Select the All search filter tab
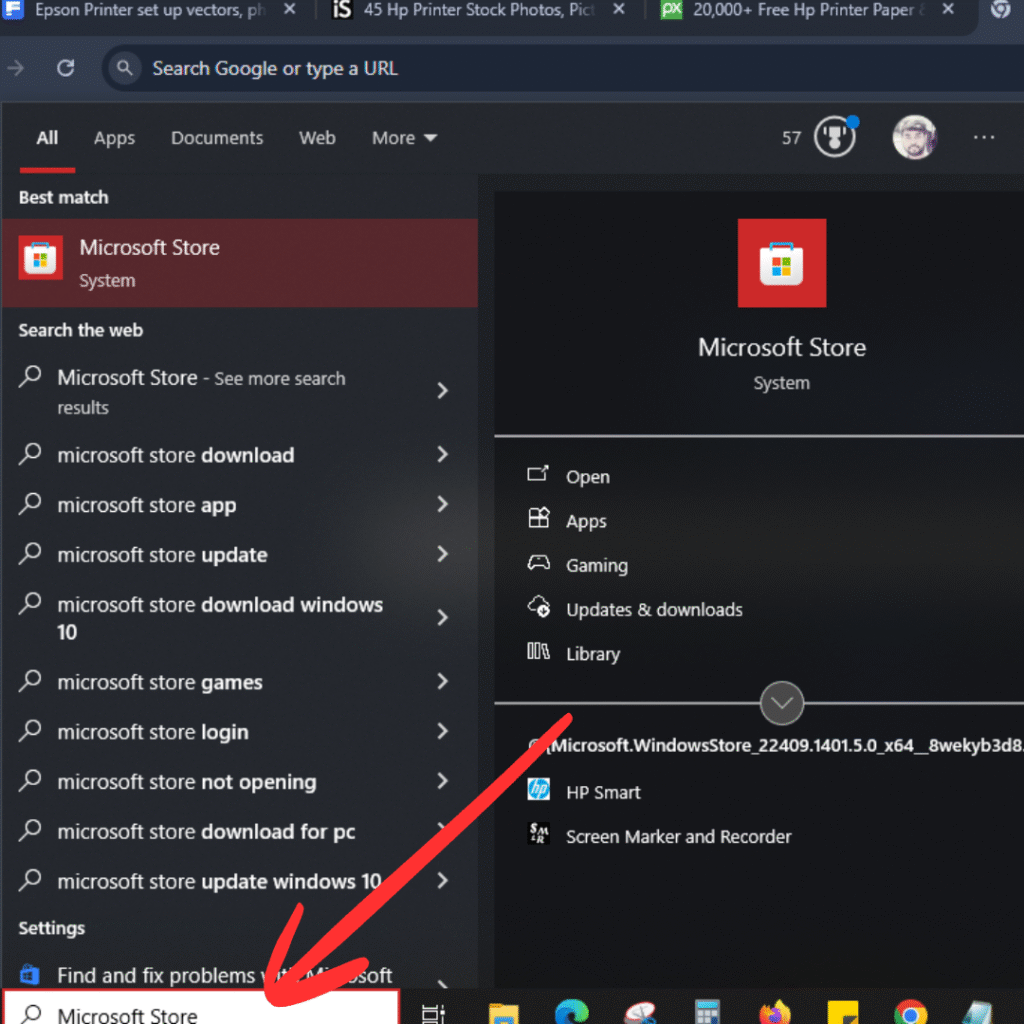Image resolution: width=1024 pixels, height=1024 pixels. pyautogui.click(x=47, y=138)
